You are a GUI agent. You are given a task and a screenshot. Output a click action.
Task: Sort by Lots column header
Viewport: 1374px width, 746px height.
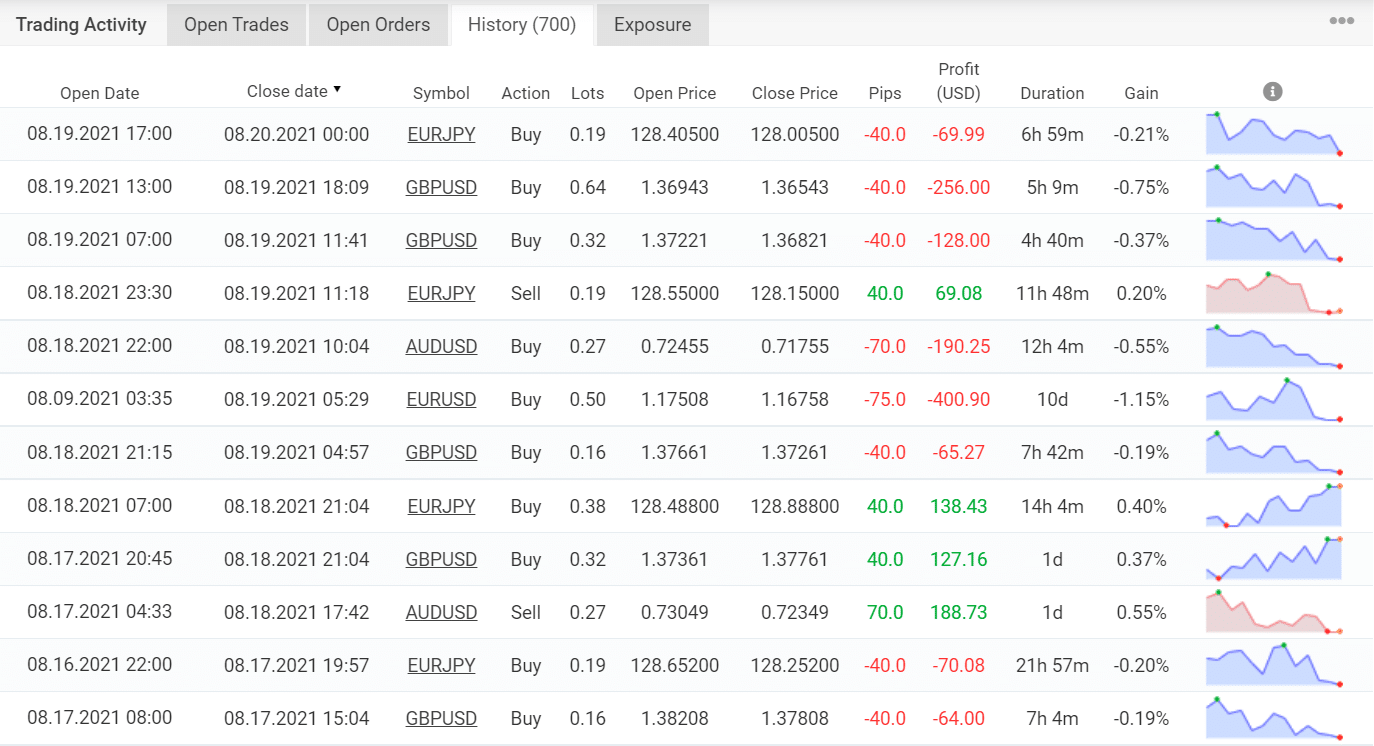(x=587, y=93)
